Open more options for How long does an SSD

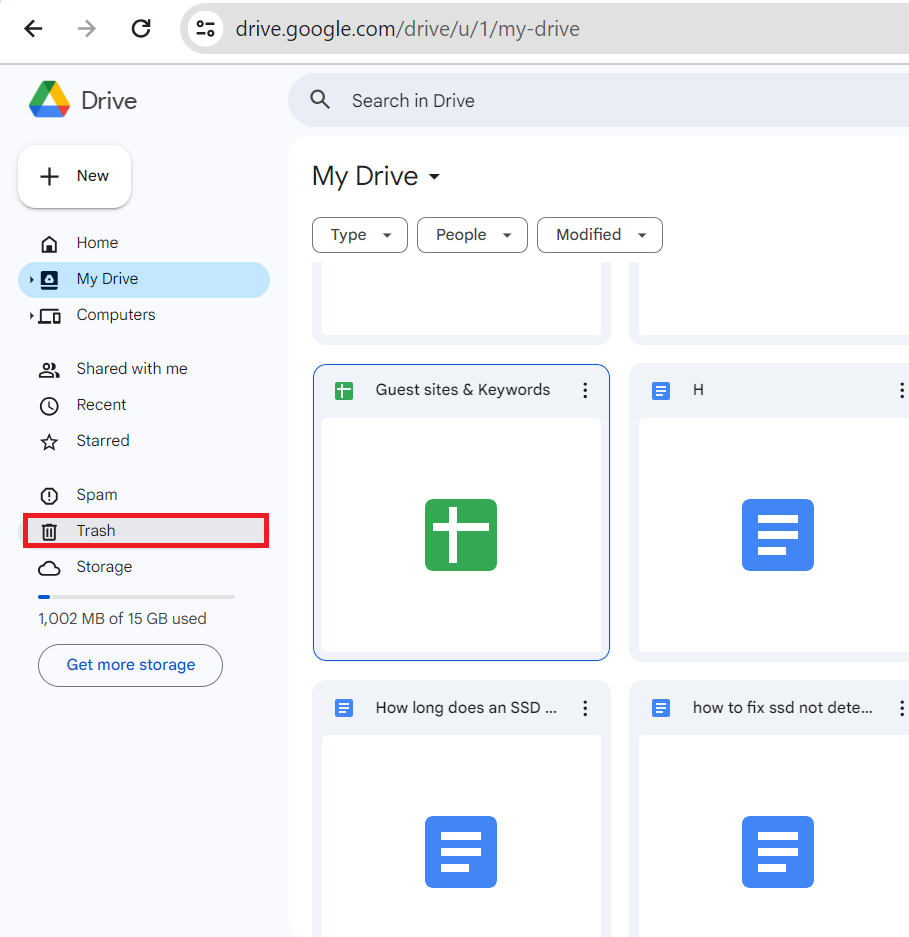[585, 708]
